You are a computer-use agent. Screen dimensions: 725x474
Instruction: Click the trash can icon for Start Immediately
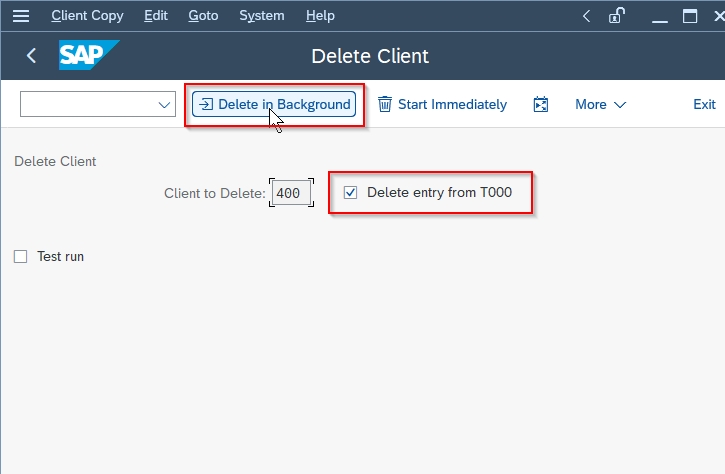(x=385, y=105)
